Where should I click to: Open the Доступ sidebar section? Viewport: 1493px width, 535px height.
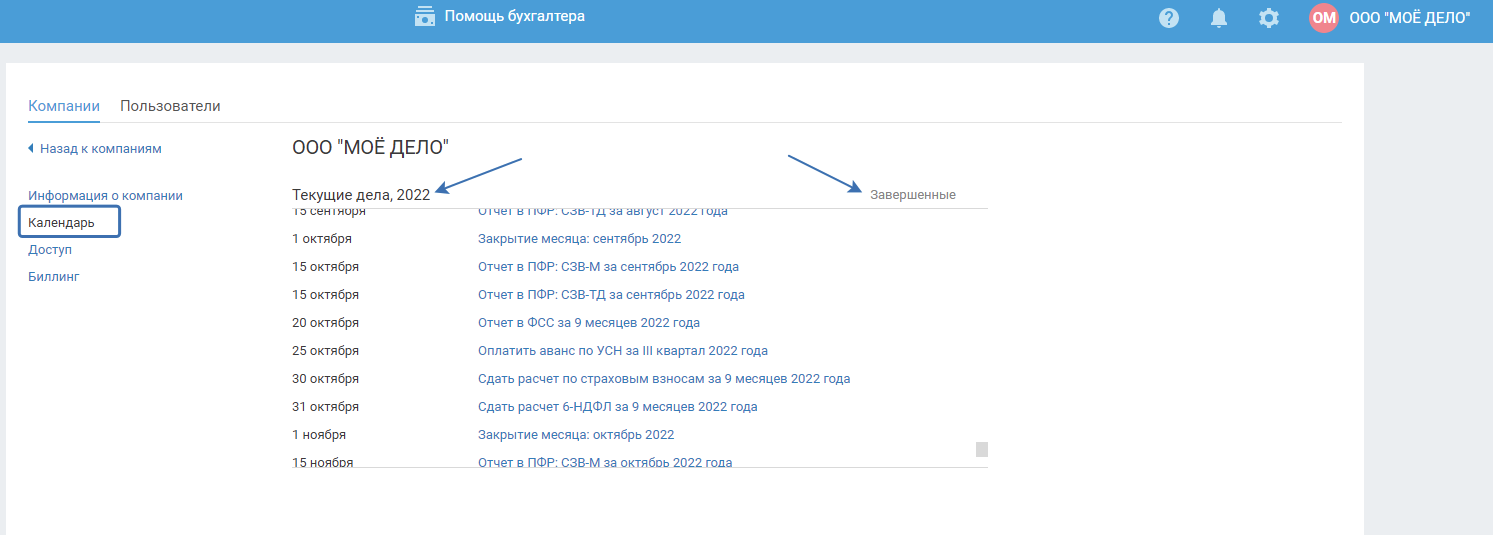[x=50, y=250]
